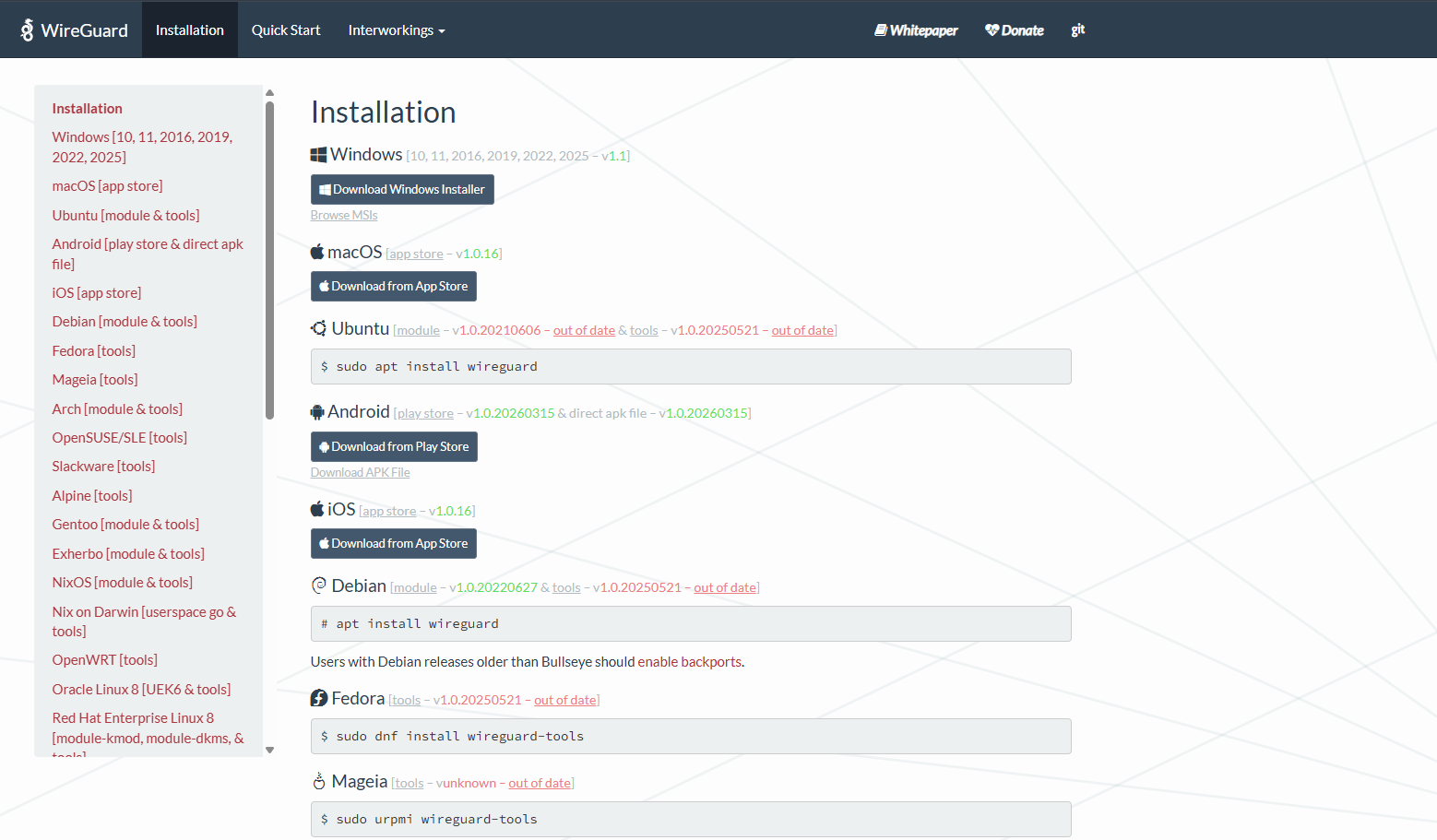Click the Debian tools link
This screenshot has height=840, width=1437.
pos(566,587)
